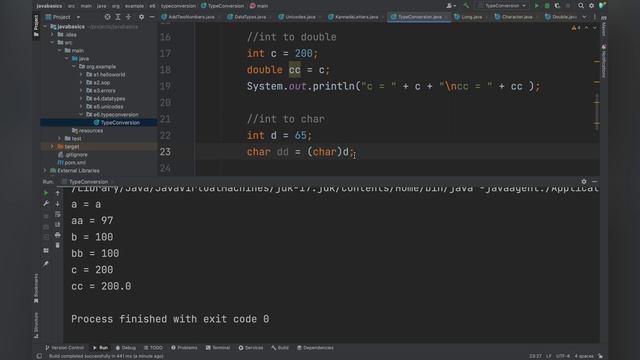The image size is (640, 360).
Task: Run TypeConversion with top green play icon
Action: (x=536, y=6)
